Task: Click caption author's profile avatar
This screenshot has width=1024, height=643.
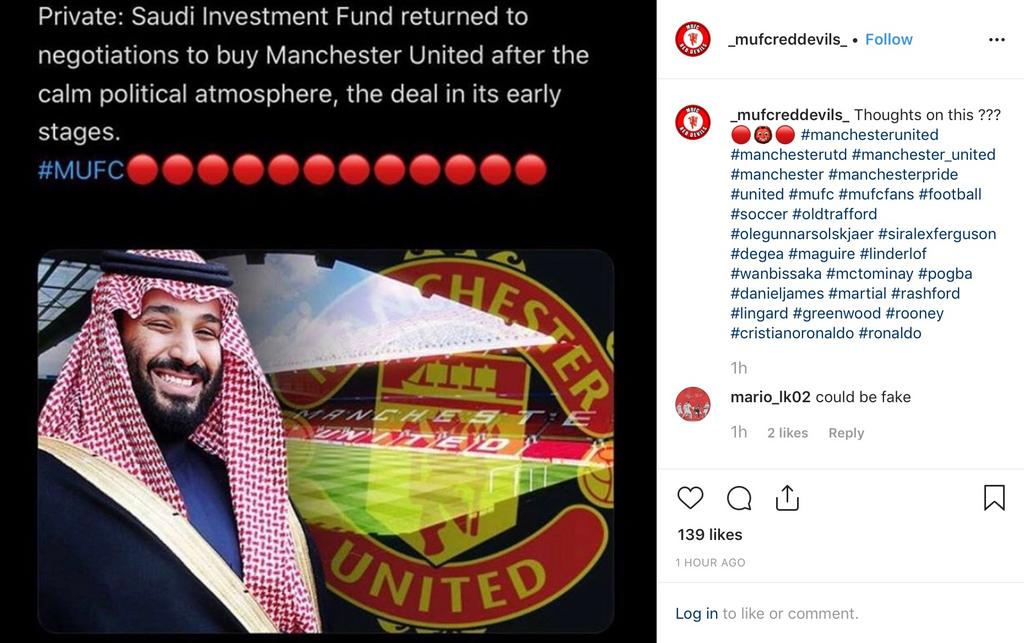Action: click(x=693, y=122)
